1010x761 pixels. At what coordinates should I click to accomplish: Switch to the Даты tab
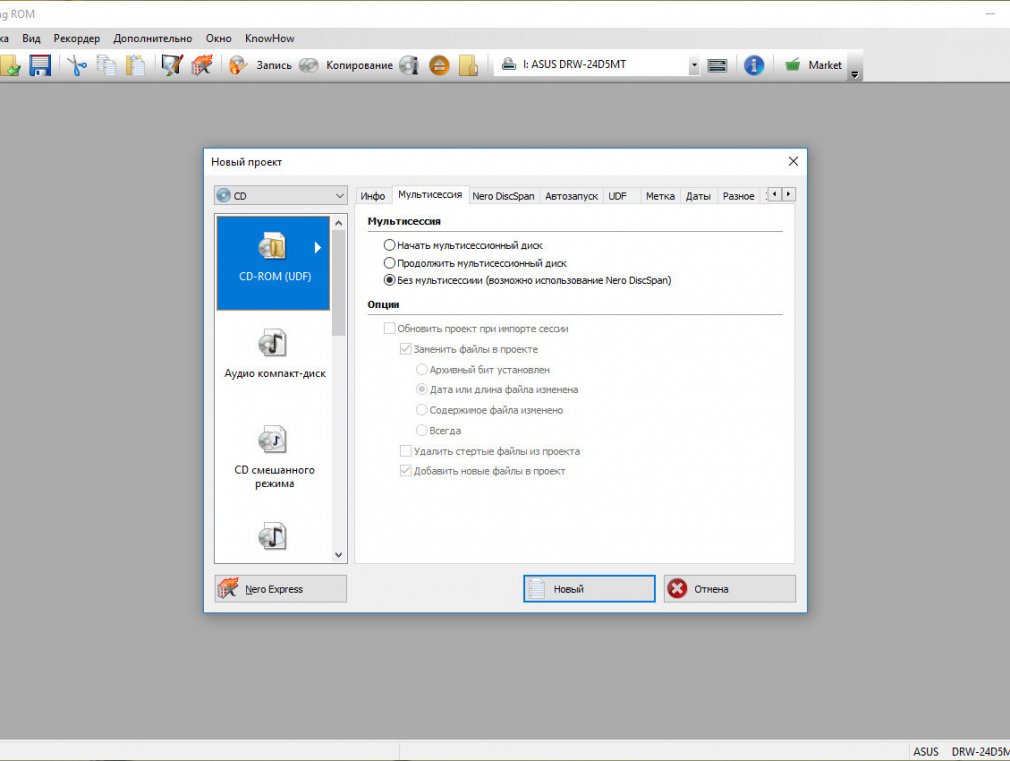coord(698,196)
